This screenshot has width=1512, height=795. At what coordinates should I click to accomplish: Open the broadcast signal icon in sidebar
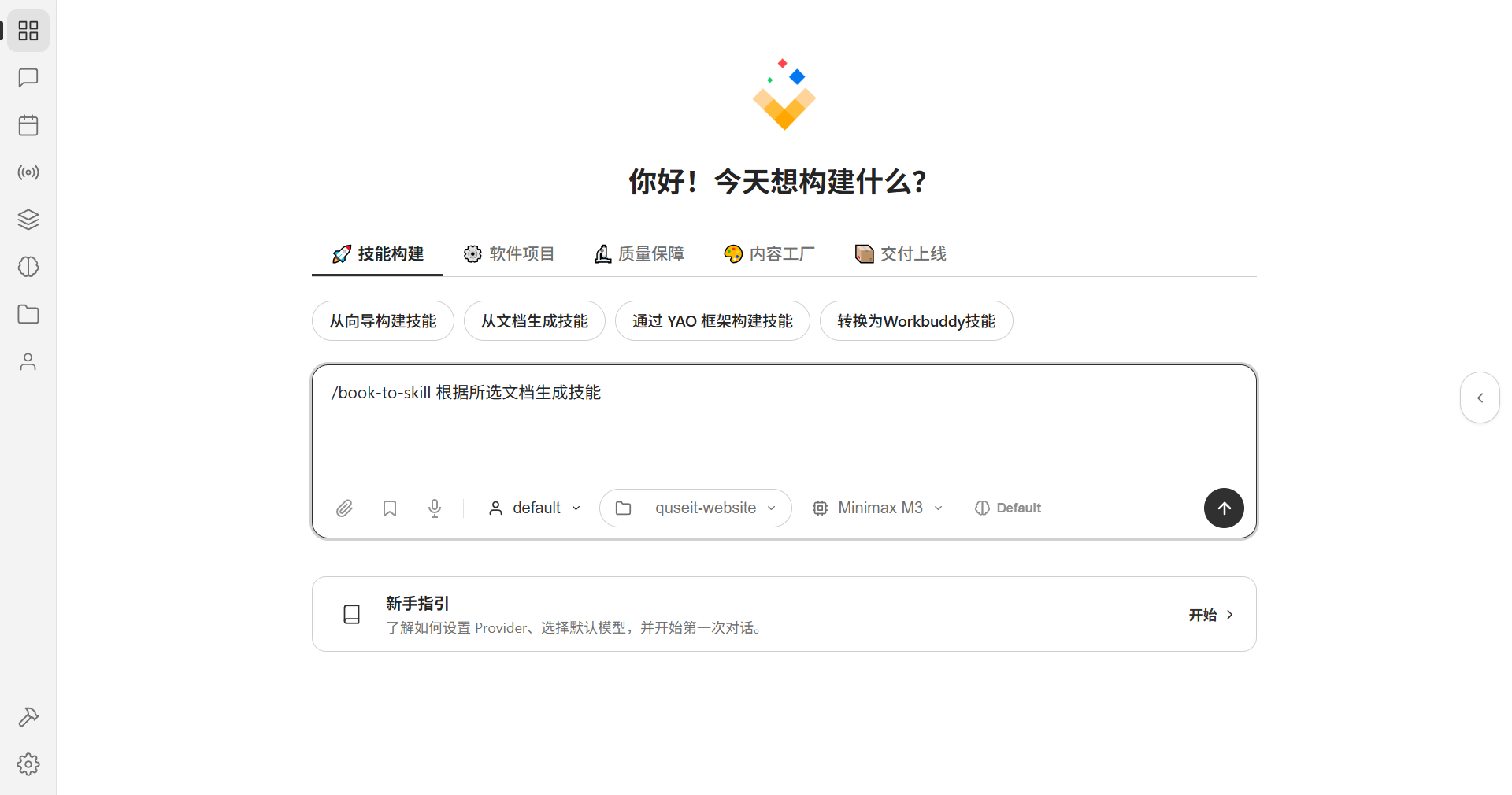pos(28,172)
